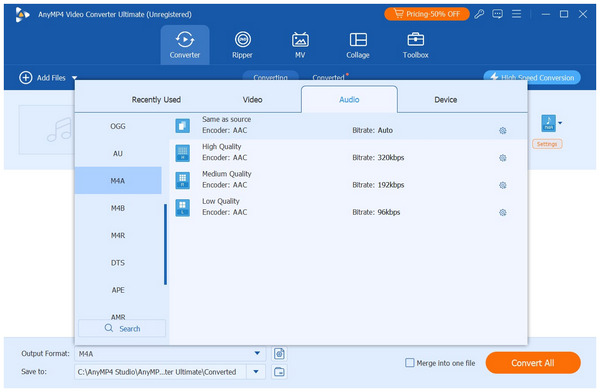Select OGG format in list
This screenshot has width=600, height=392.
point(118,126)
